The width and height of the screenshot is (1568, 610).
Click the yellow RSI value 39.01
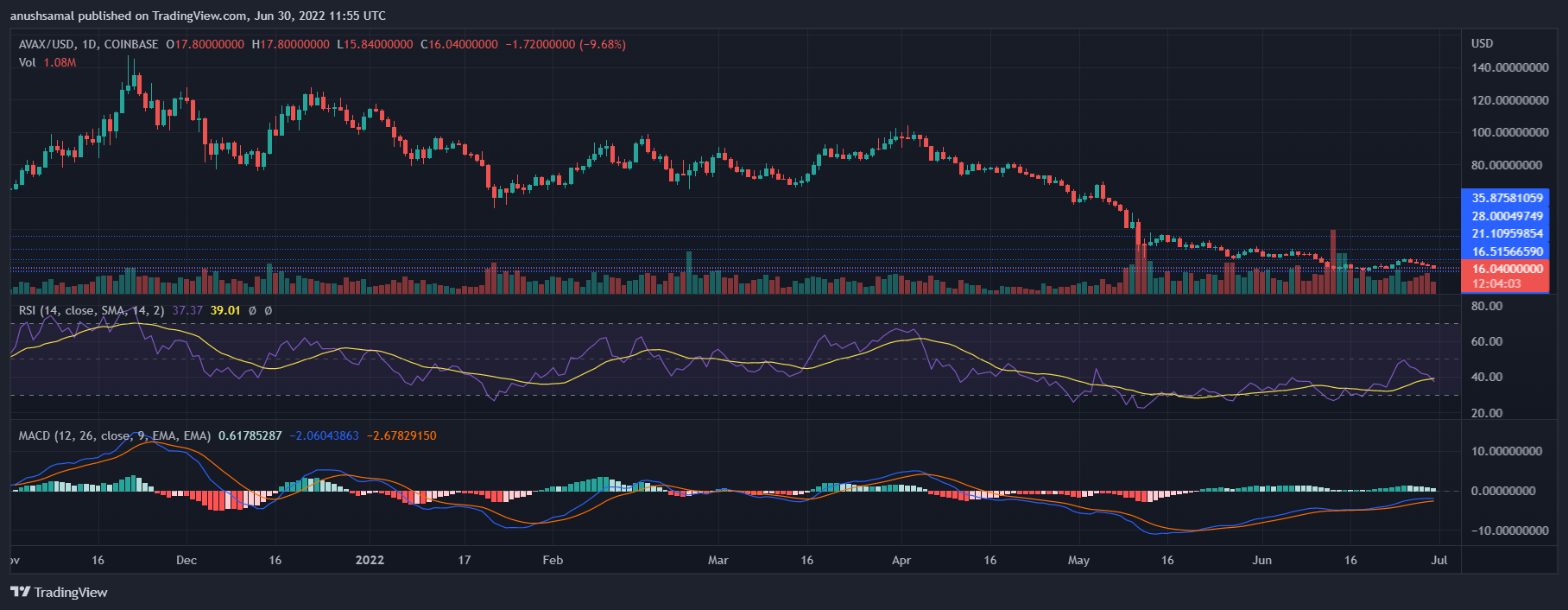(x=225, y=310)
